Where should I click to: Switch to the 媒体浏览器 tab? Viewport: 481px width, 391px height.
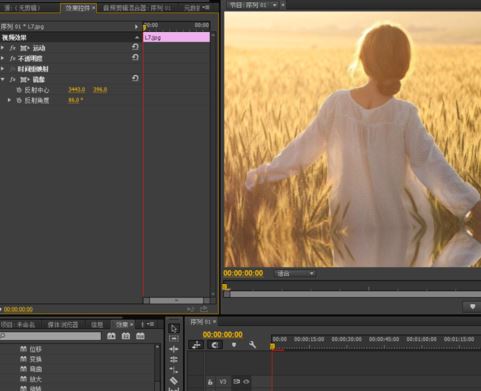[x=62, y=324]
